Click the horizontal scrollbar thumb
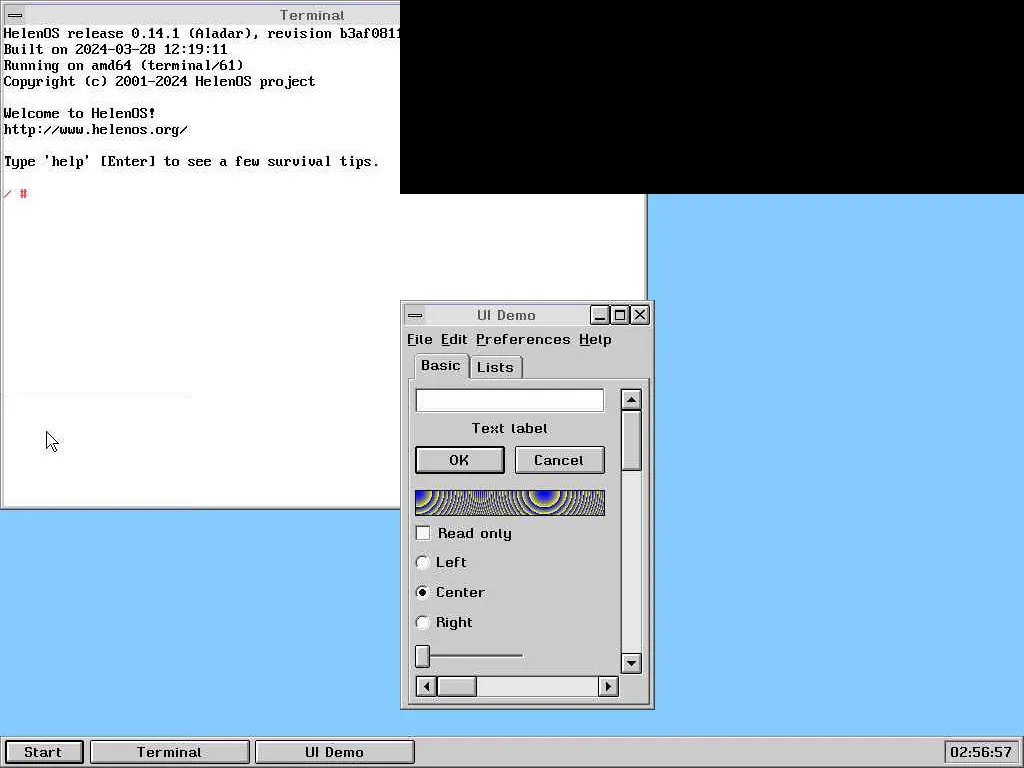1024x768 pixels. (456, 686)
